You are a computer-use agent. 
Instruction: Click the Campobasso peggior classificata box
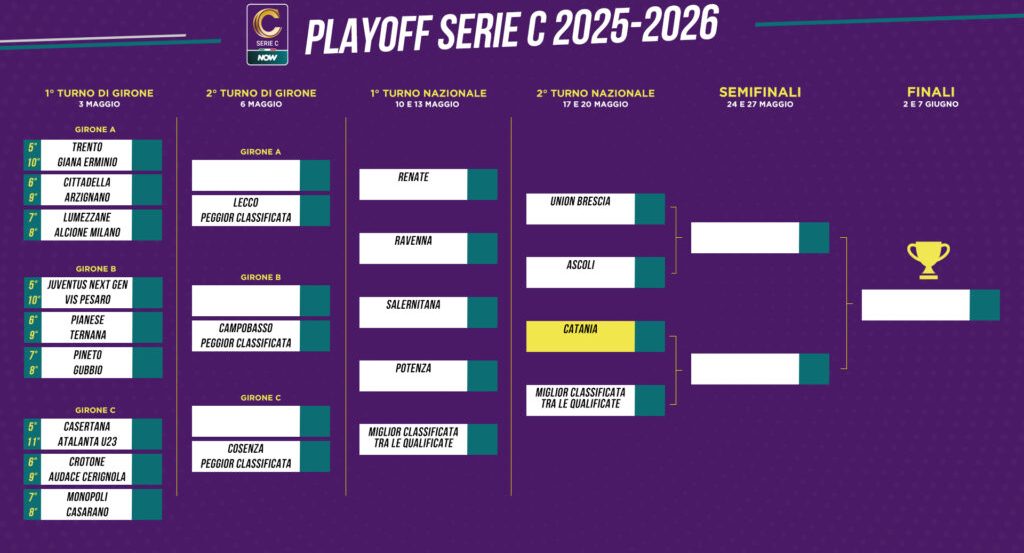tap(247, 335)
